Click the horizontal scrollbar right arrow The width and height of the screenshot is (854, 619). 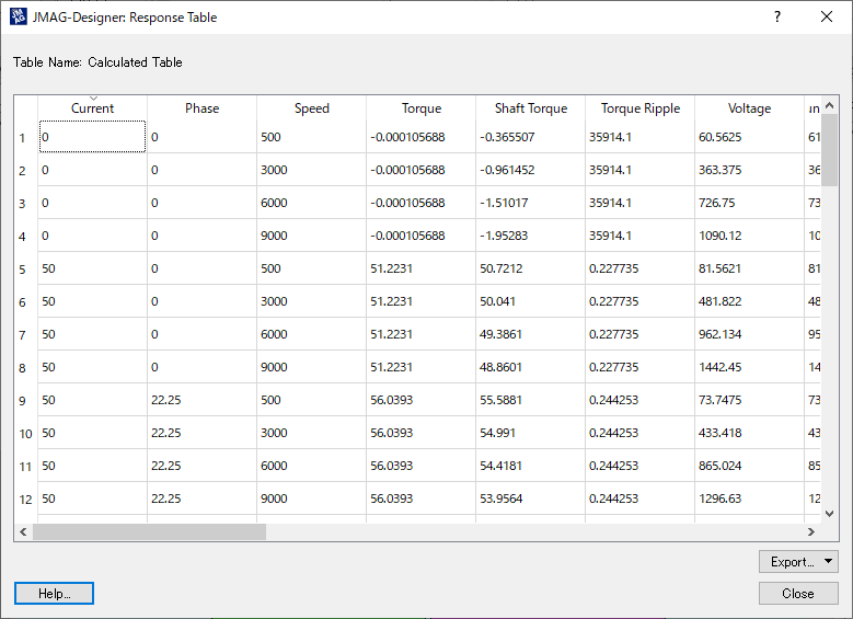point(812,533)
